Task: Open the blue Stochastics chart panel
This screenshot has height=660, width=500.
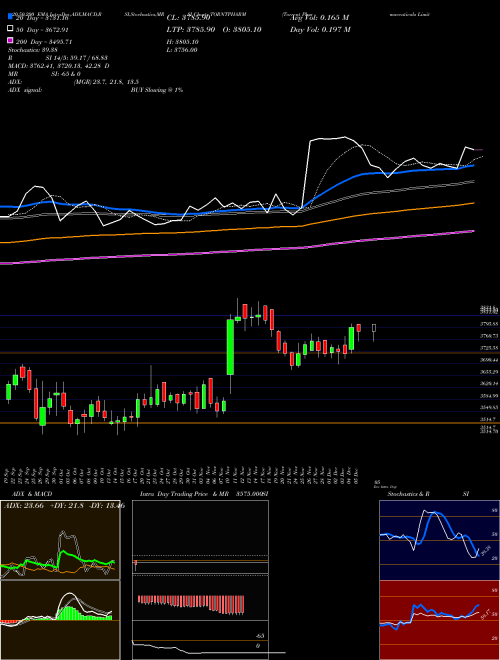Action: (439, 540)
